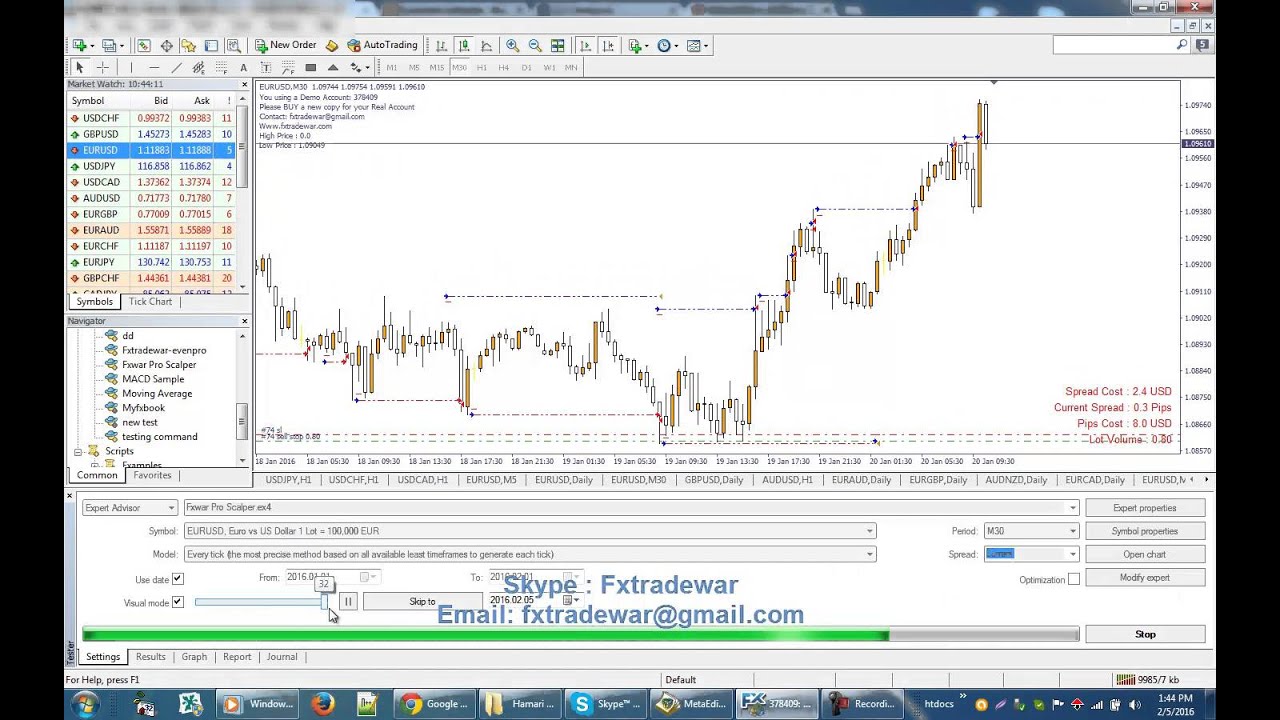This screenshot has height=720, width=1280.
Task: Toggle AutoTrading in the toolbar
Action: coord(382,45)
